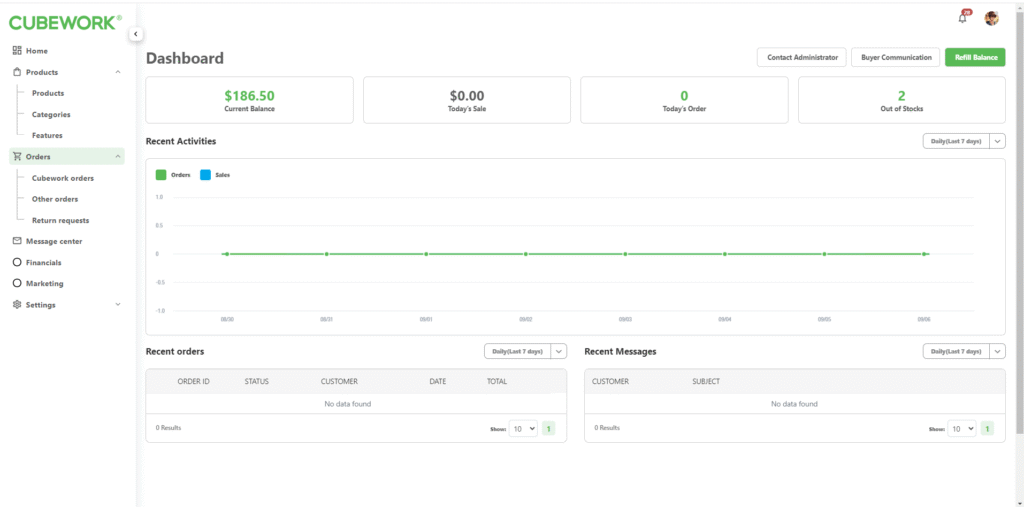The height and width of the screenshot is (507, 1024).
Task: Open the user profile avatar
Action: click(991, 18)
